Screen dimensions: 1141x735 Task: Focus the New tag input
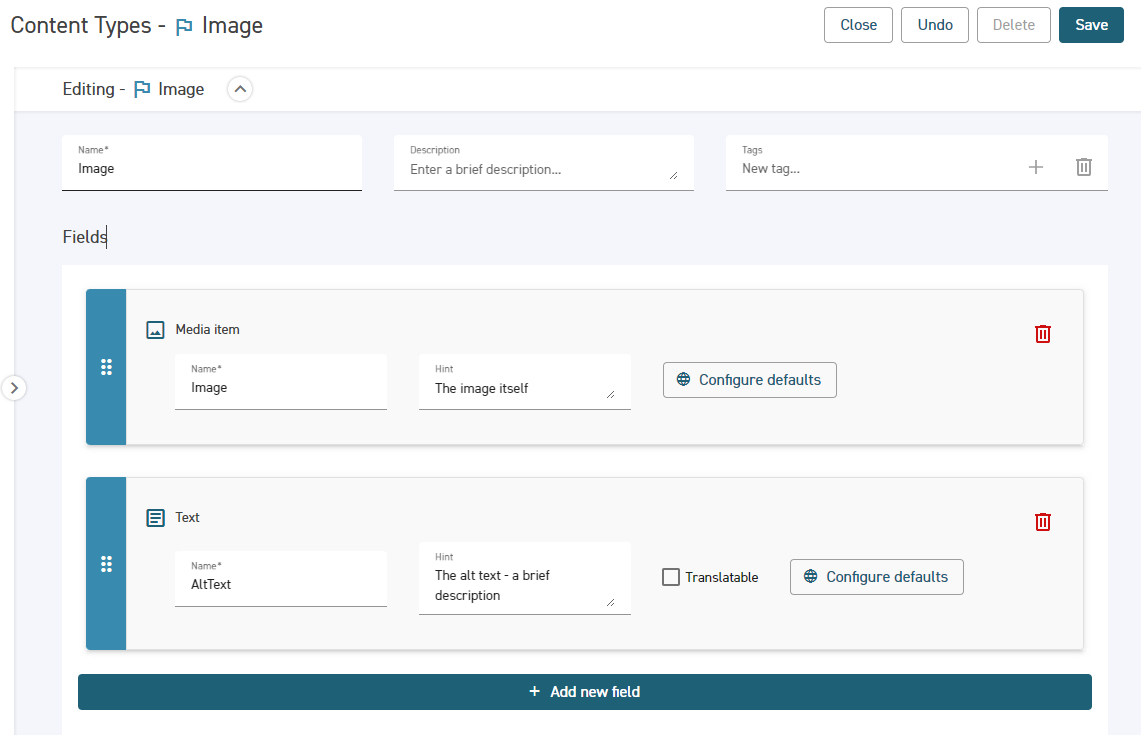click(x=870, y=169)
